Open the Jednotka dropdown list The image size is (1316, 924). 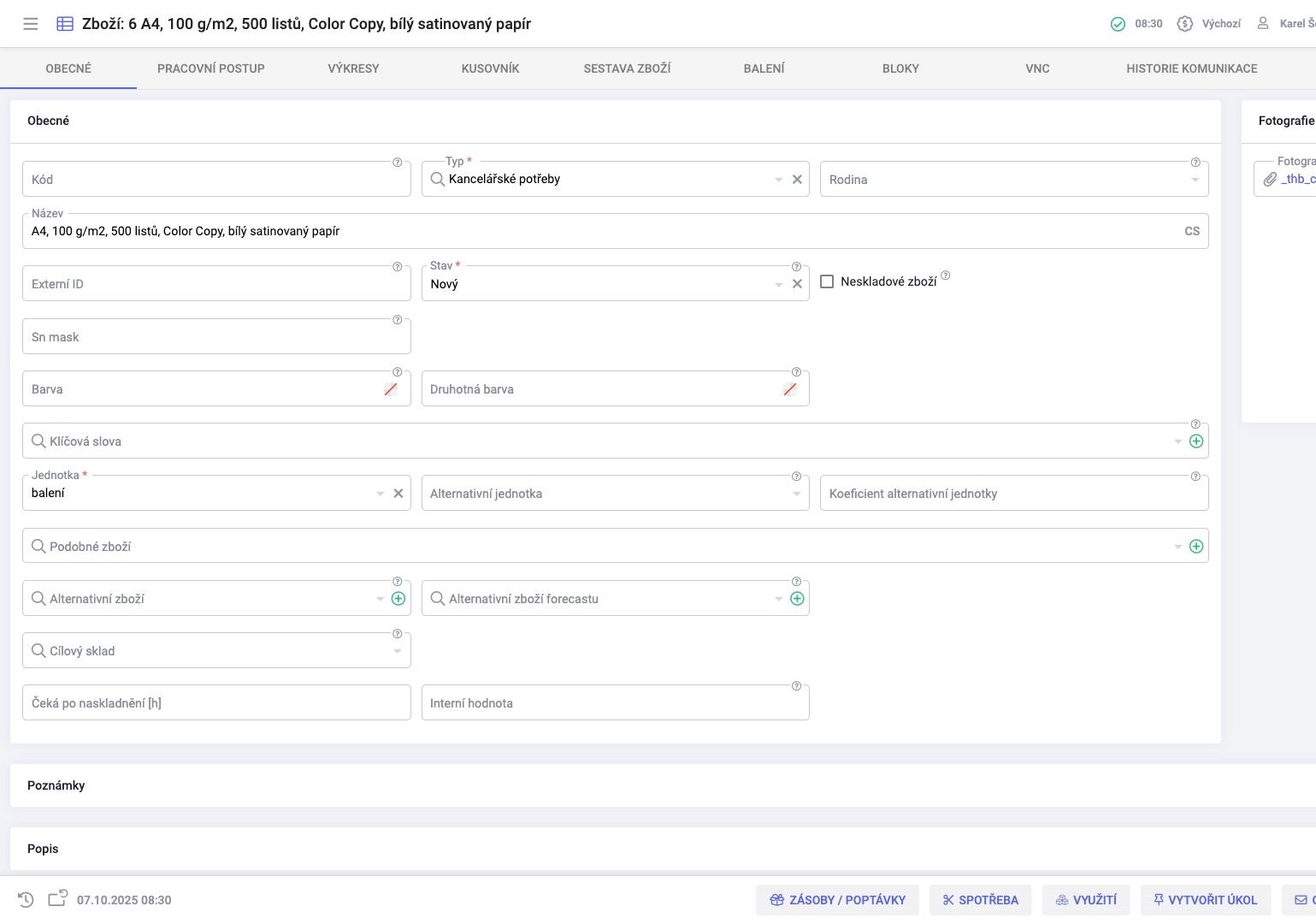pyautogui.click(x=380, y=494)
